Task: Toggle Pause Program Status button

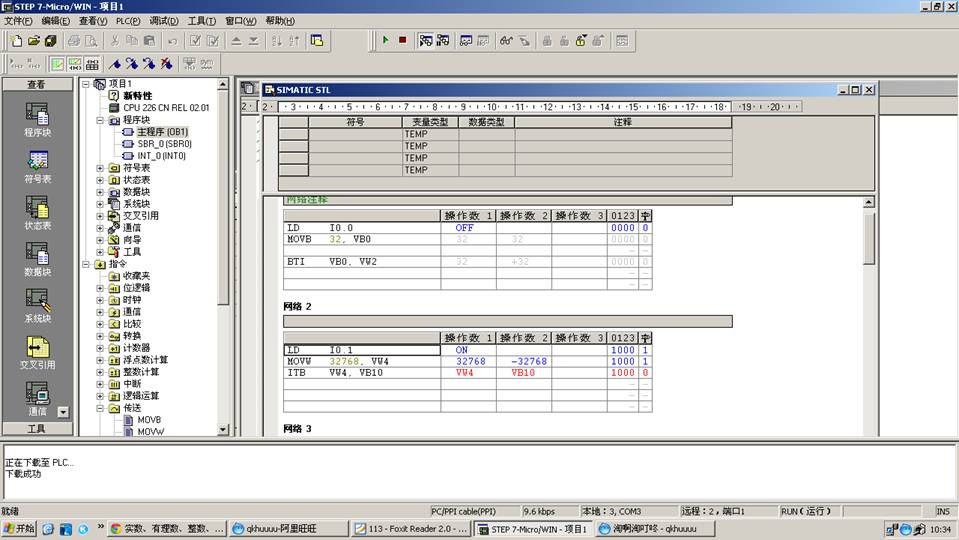Action: (443, 41)
